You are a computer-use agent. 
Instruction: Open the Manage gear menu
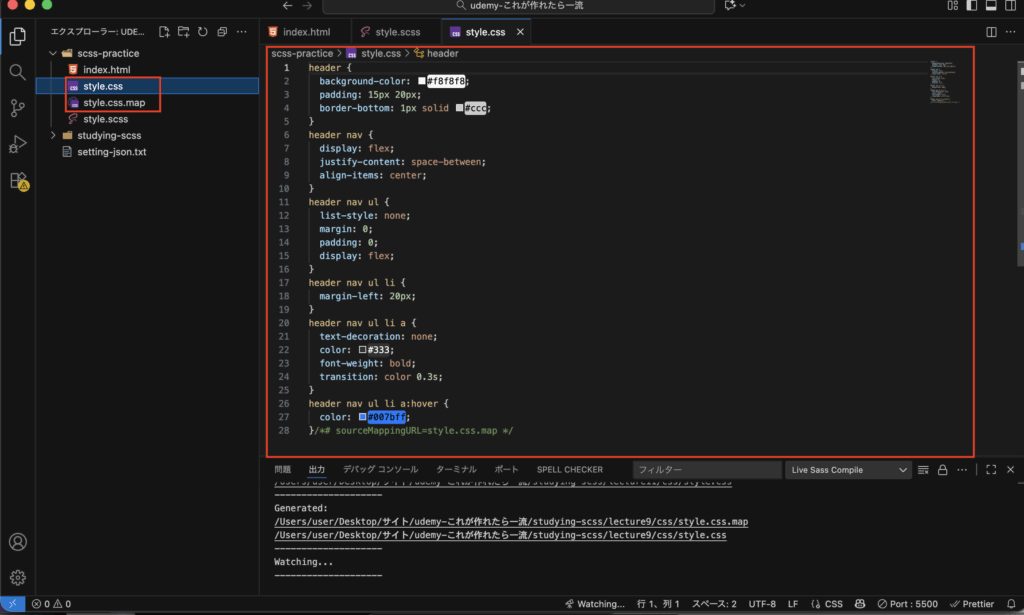(17, 578)
